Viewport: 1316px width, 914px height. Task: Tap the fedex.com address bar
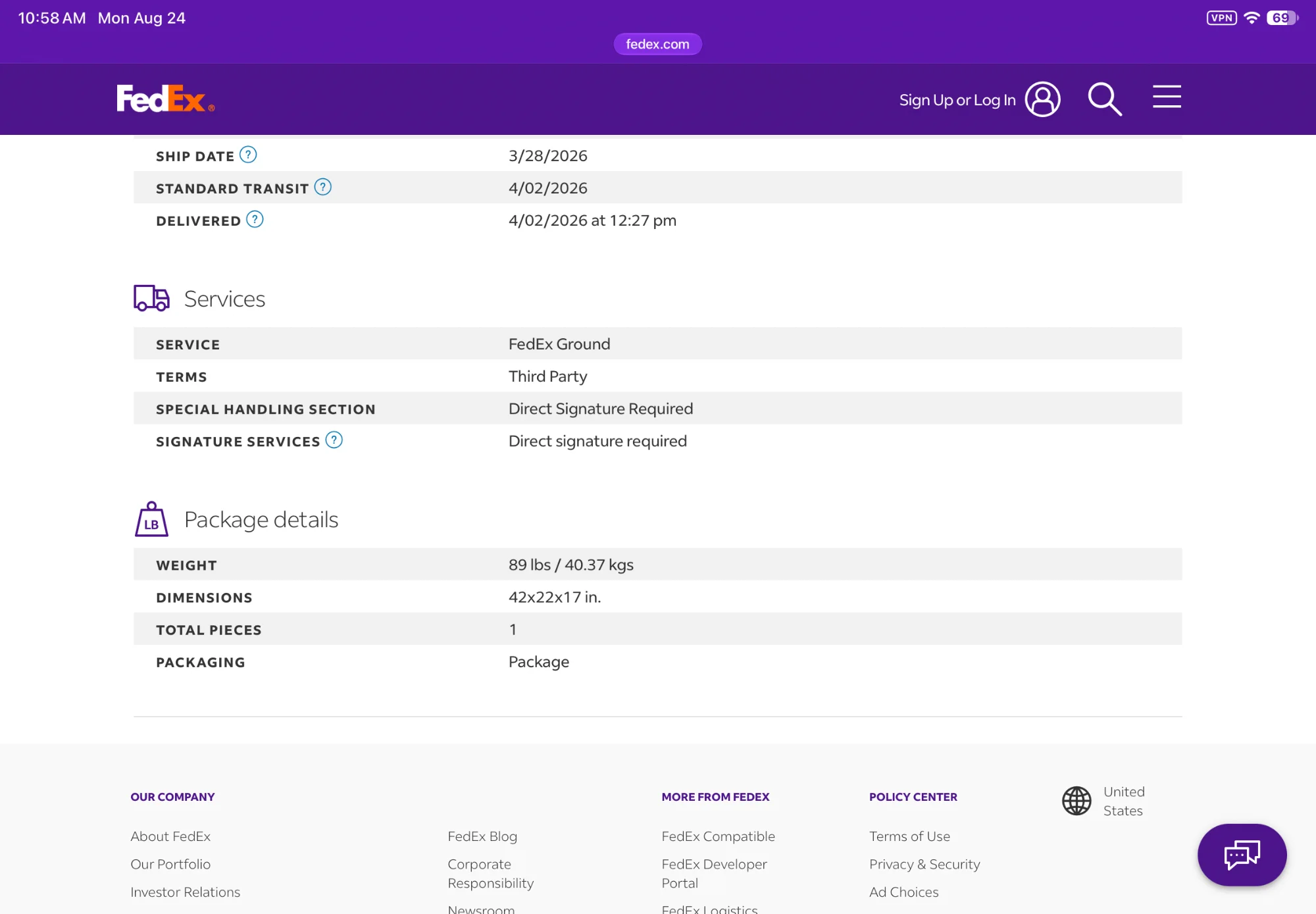(658, 44)
